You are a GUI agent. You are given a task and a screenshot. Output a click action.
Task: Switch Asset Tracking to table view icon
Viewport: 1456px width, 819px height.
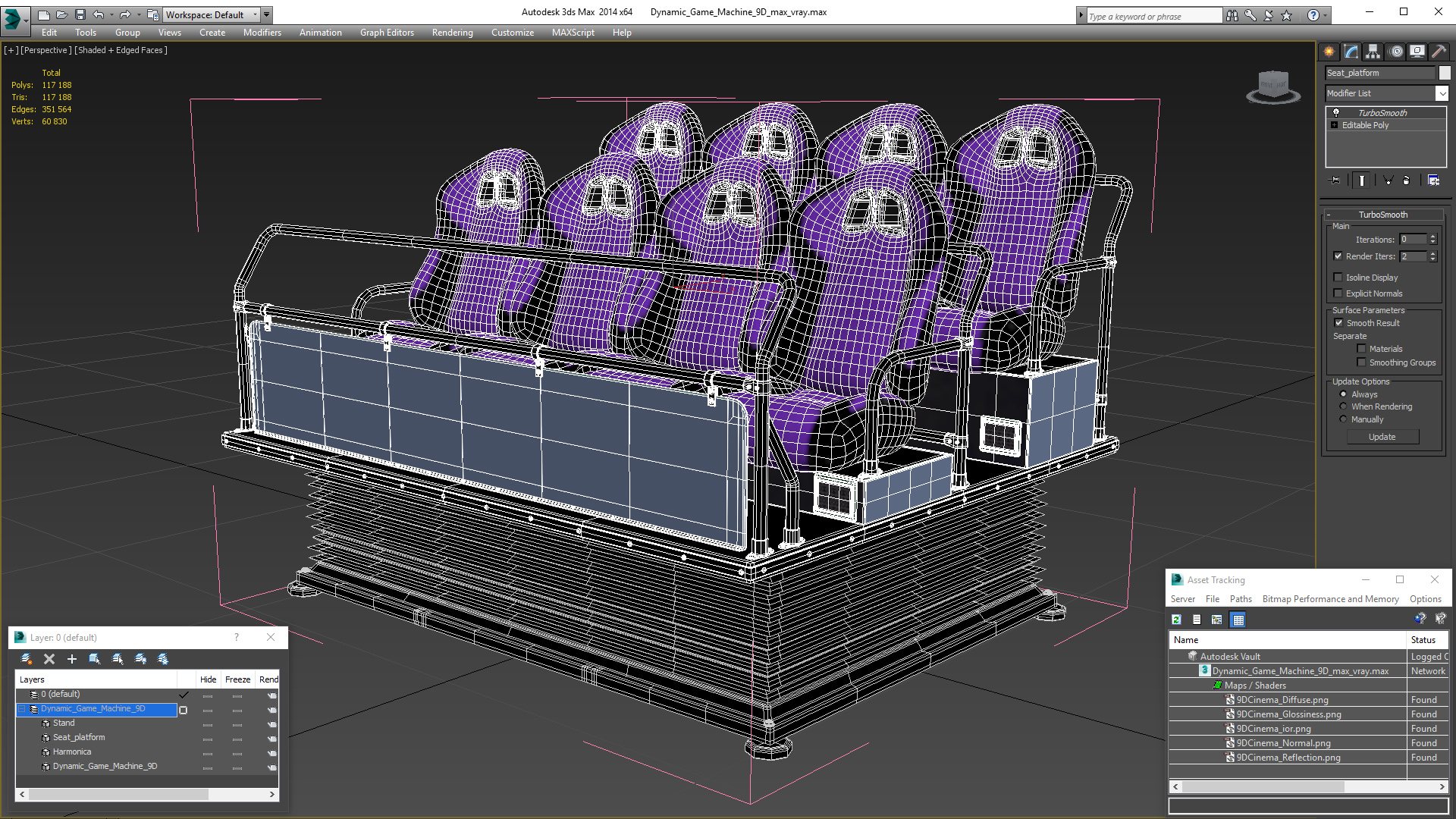[1238, 620]
